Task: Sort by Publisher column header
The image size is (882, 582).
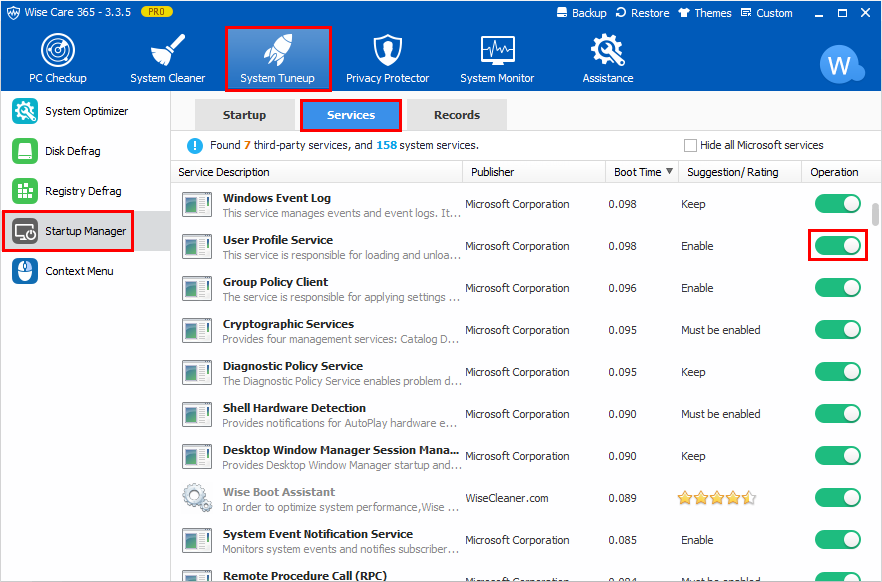Action: click(534, 172)
